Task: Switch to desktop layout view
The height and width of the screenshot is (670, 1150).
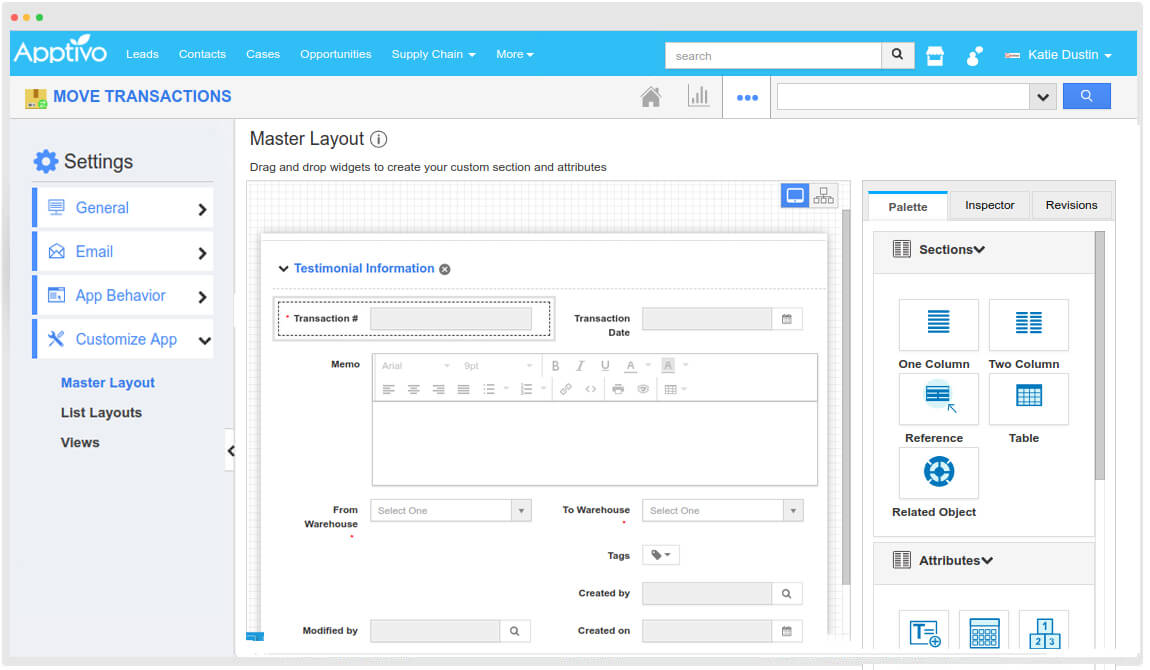Action: pos(795,196)
